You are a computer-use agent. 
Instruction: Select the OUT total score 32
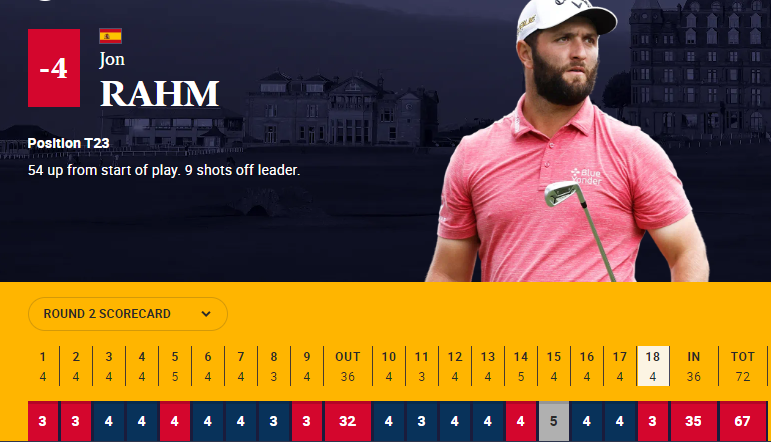tap(347, 421)
